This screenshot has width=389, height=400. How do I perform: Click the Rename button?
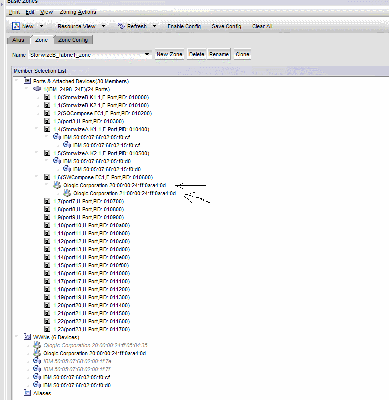click(x=219, y=54)
